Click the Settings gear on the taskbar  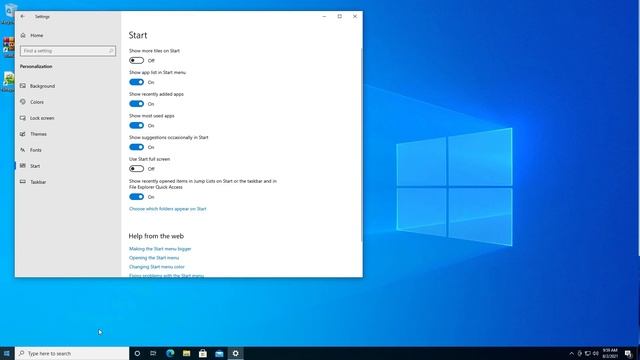[x=236, y=353]
